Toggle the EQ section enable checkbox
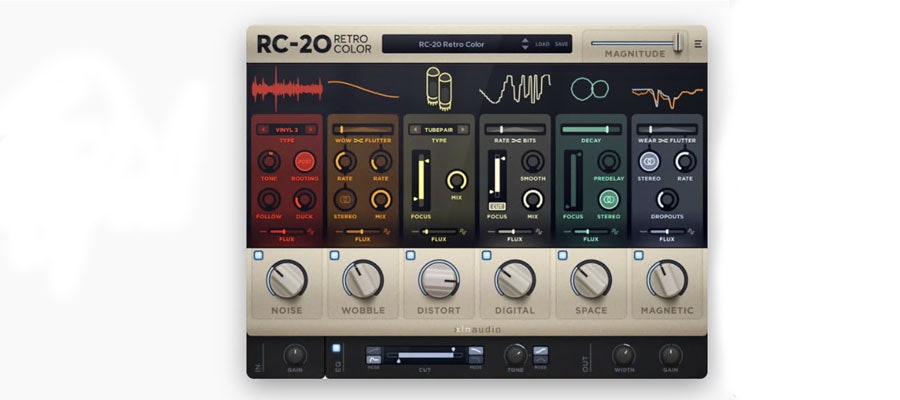The width and height of the screenshot is (900, 400). coord(336,348)
